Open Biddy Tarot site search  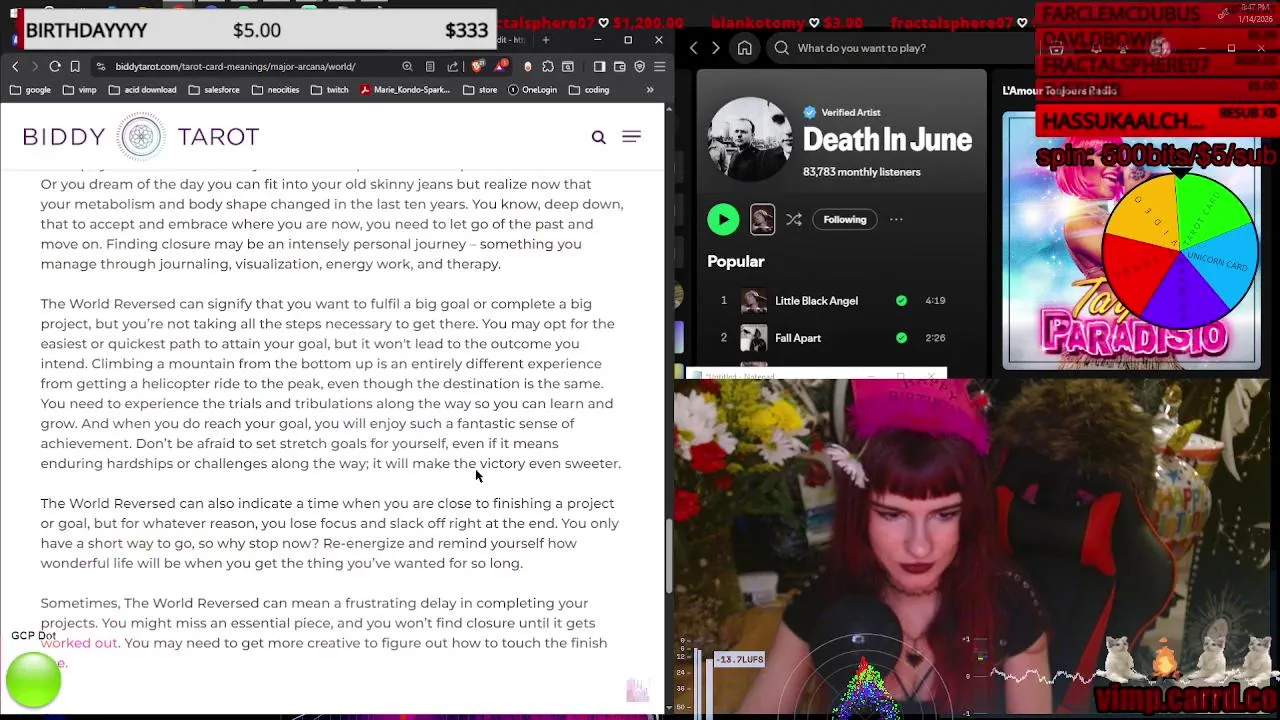point(598,137)
